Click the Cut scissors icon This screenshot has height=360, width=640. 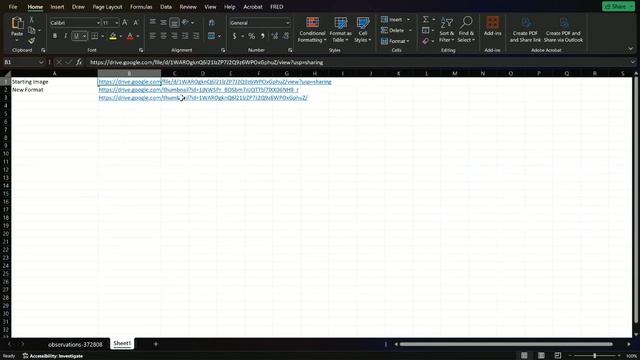(31, 20)
